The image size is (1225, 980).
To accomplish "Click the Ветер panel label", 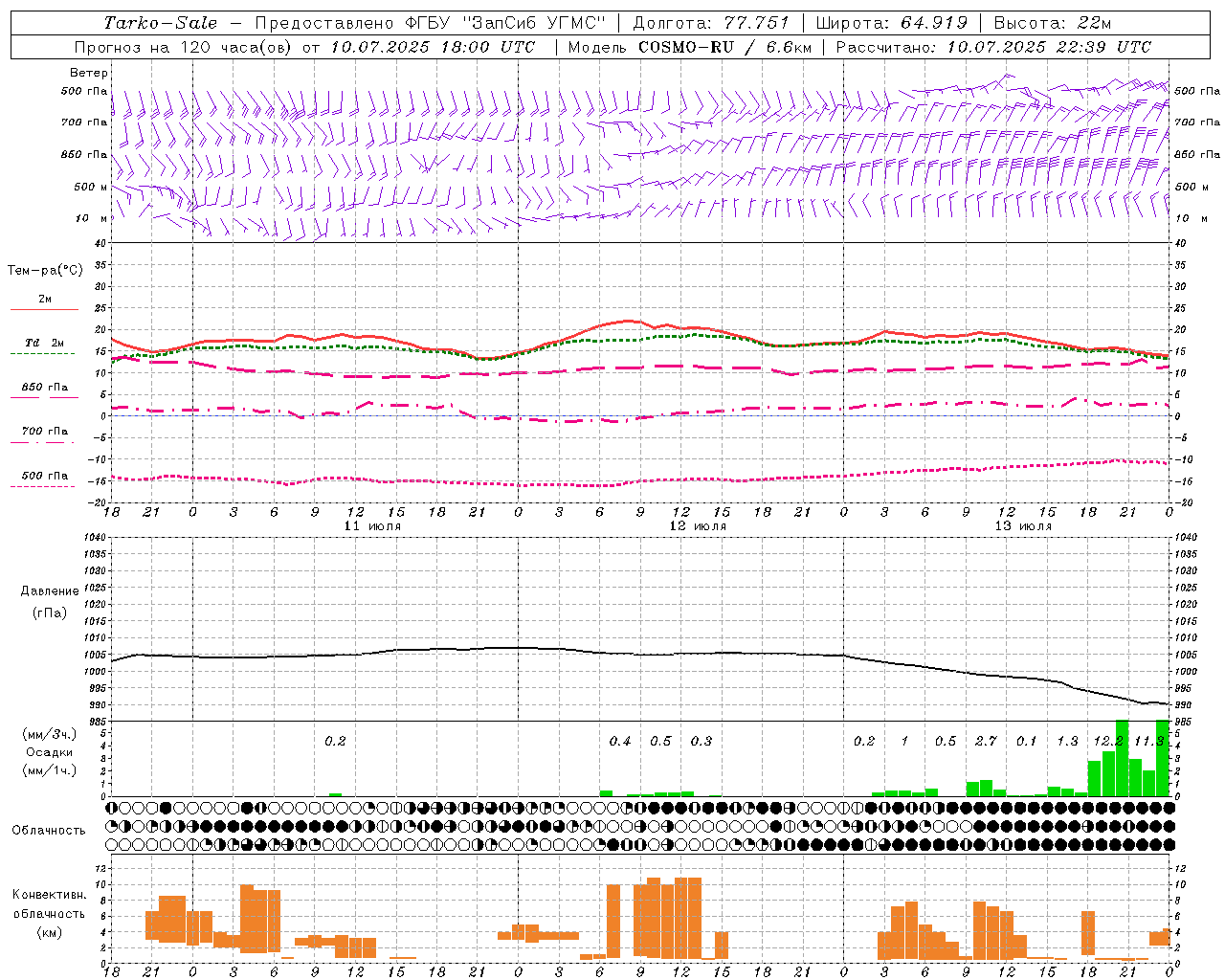I will 89,73.
